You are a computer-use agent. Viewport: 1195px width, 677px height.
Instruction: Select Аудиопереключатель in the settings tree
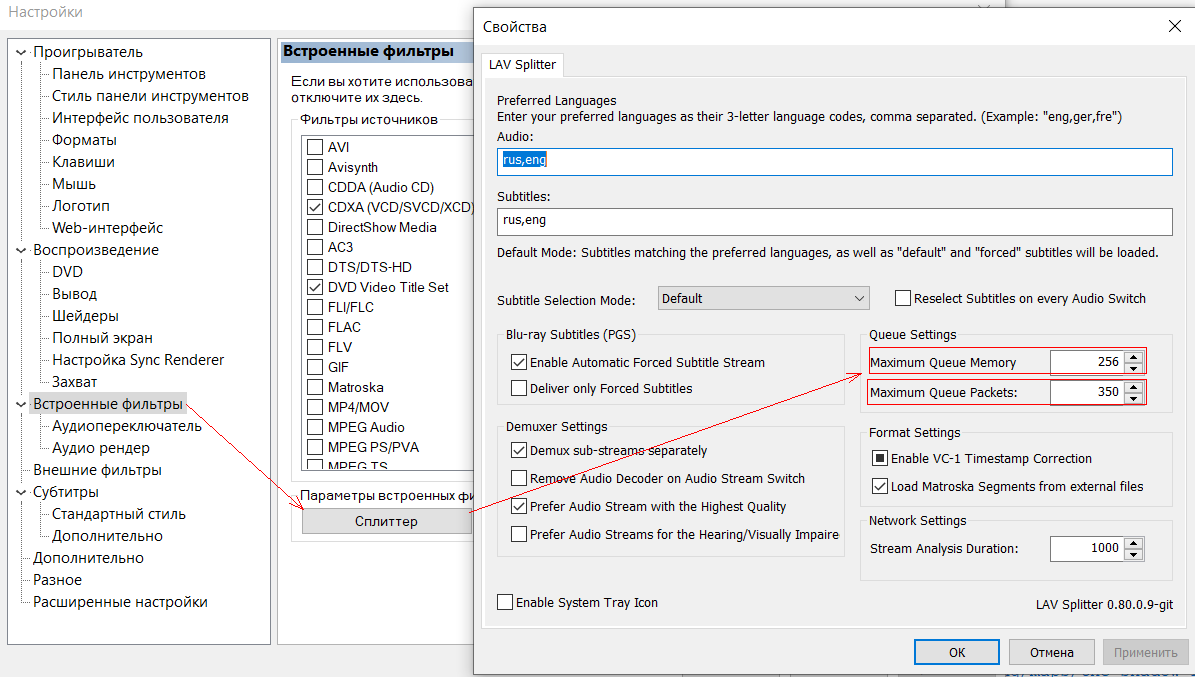(x=126, y=426)
